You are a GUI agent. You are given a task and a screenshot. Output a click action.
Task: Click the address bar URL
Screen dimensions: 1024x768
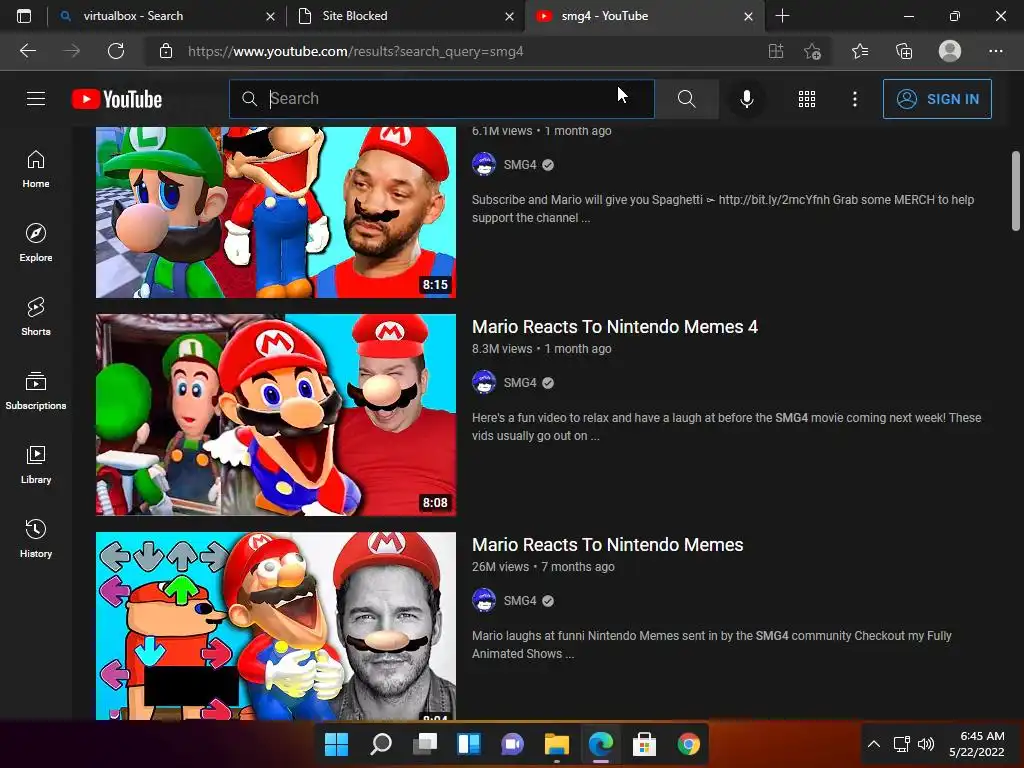coord(355,51)
